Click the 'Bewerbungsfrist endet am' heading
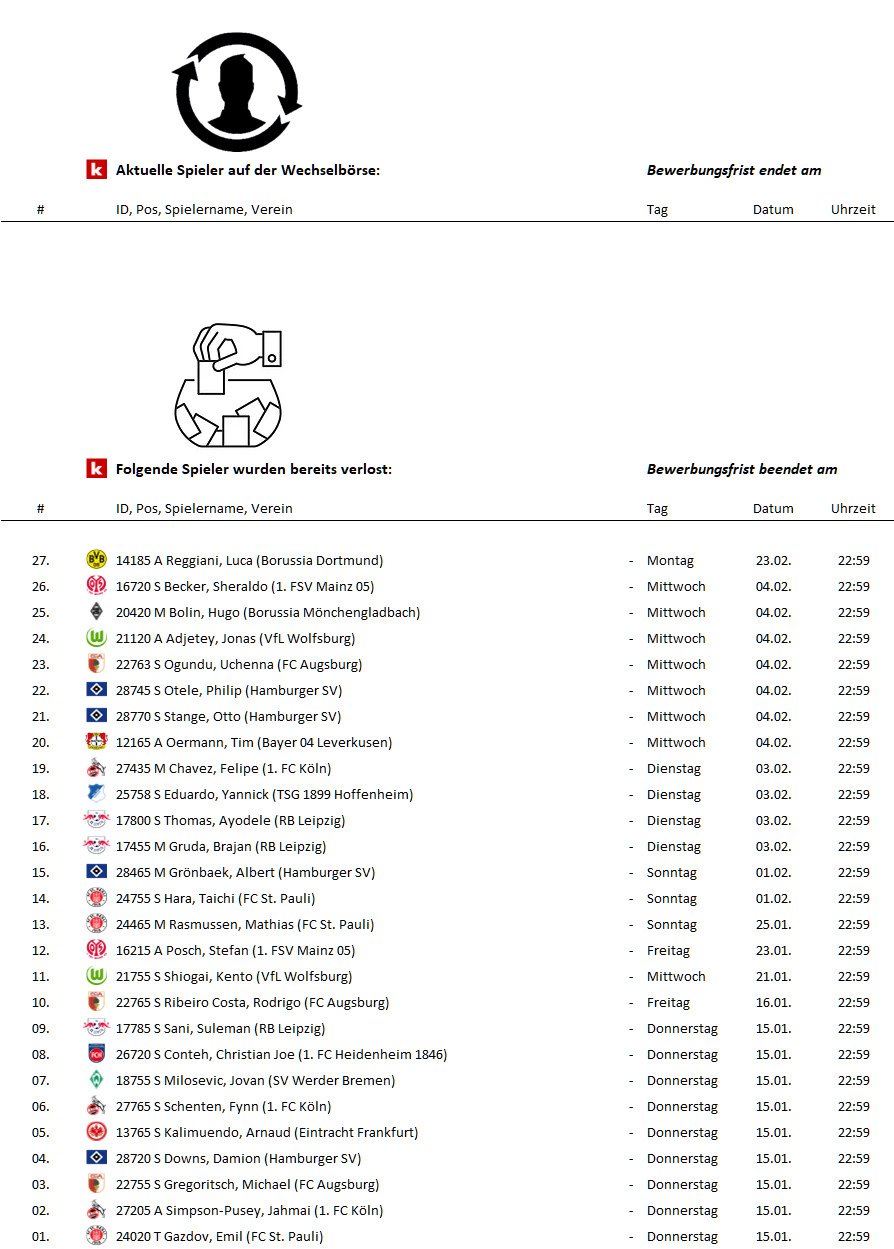Screen dimensions: 894x1249 [733, 170]
